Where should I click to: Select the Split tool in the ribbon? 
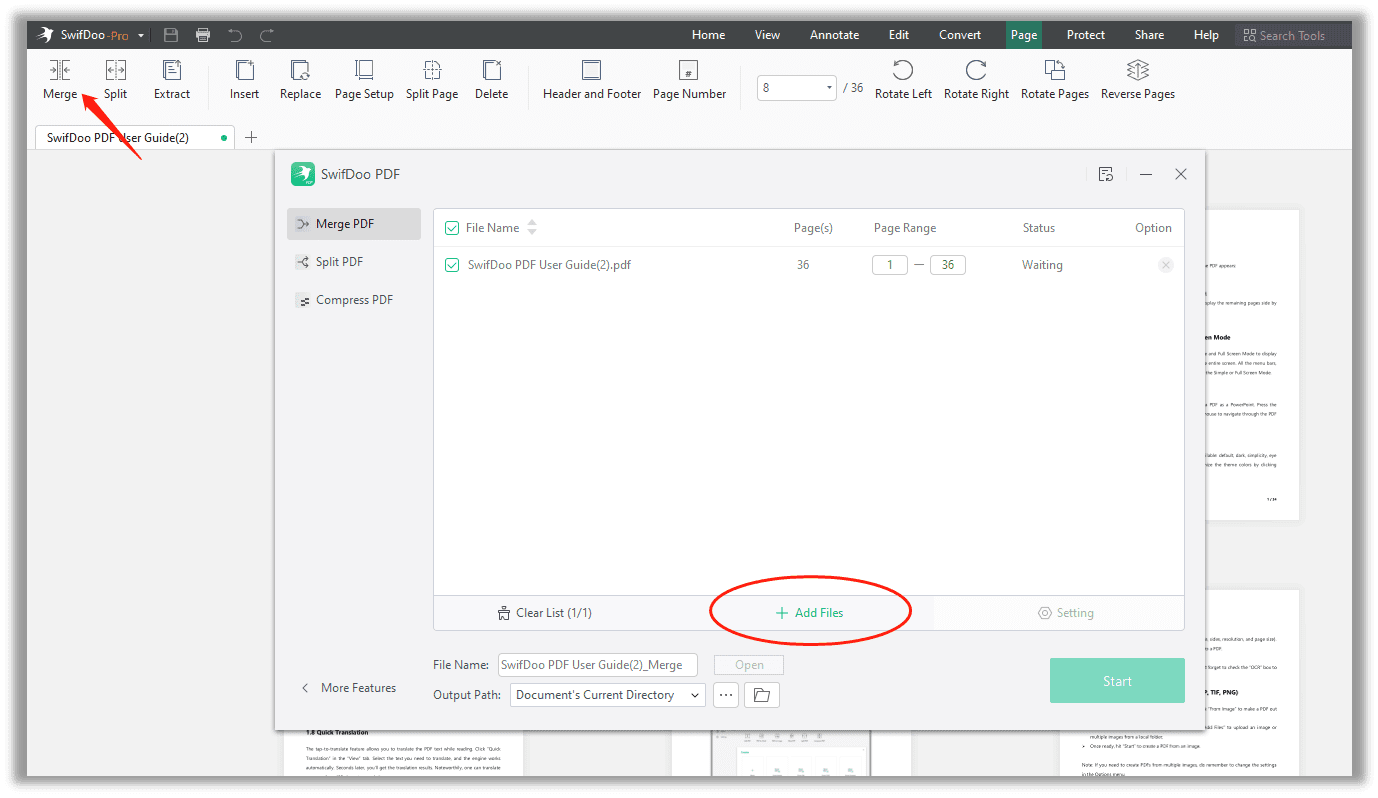116,79
